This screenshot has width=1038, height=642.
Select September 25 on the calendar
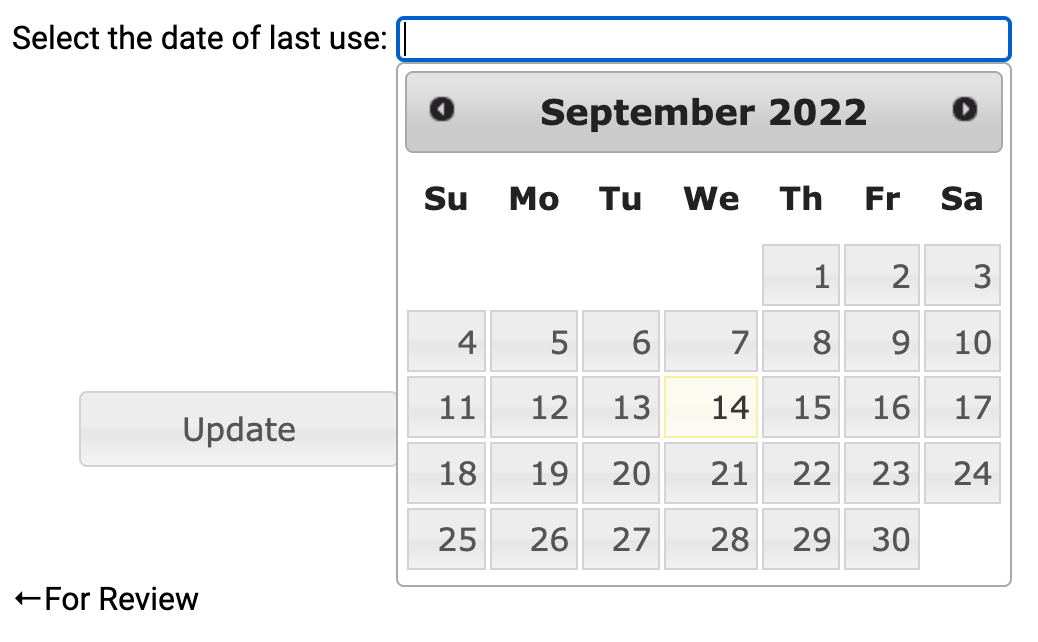pos(446,539)
